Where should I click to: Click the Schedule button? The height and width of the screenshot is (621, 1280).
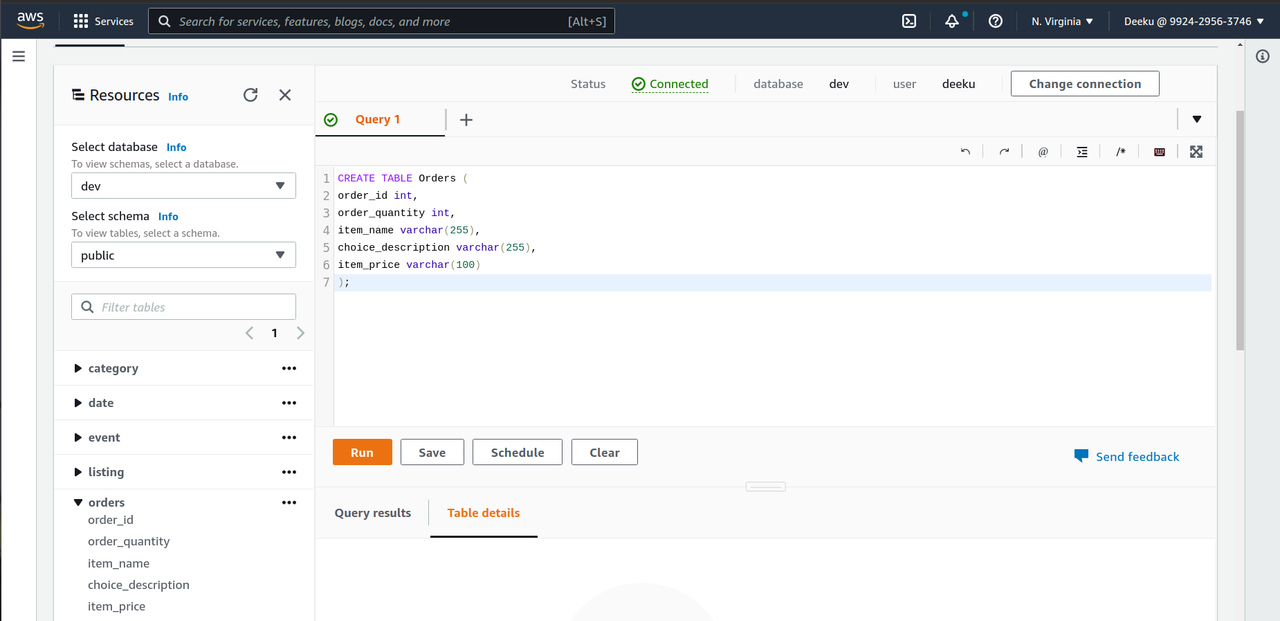[x=517, y=452]
